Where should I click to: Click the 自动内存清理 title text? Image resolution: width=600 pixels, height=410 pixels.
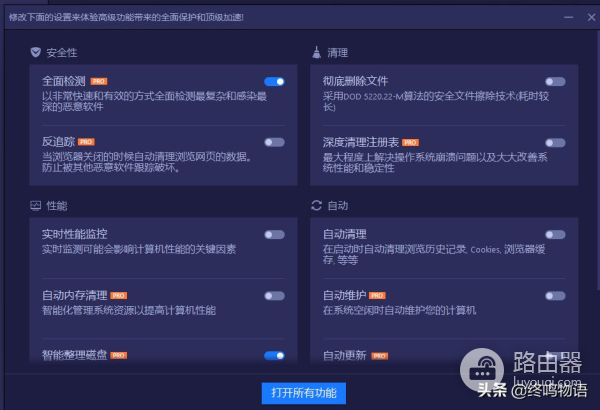click(x=75, y=296)
